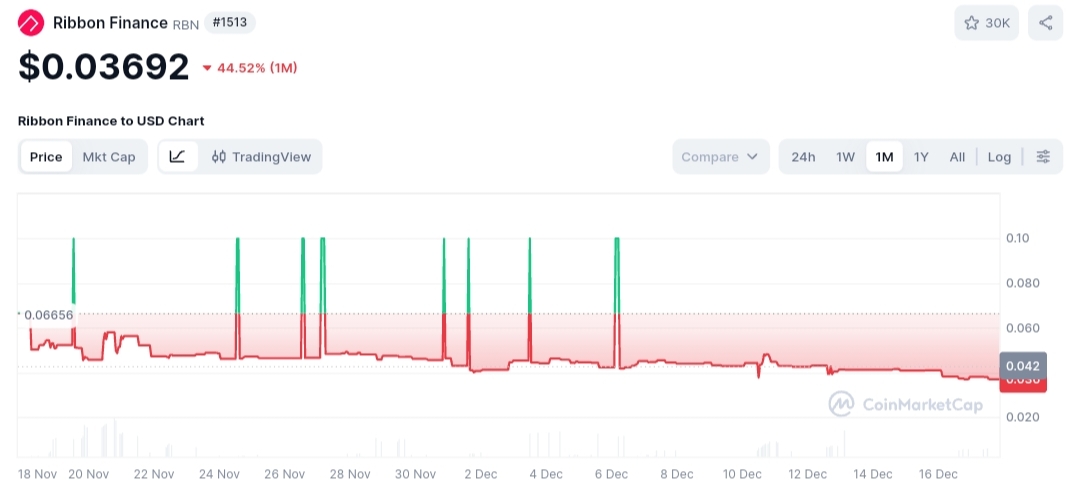Click the 18 Nov date label
This screenshot has height=504, width=1080.
pyautogui.click(x=37, y=474)
